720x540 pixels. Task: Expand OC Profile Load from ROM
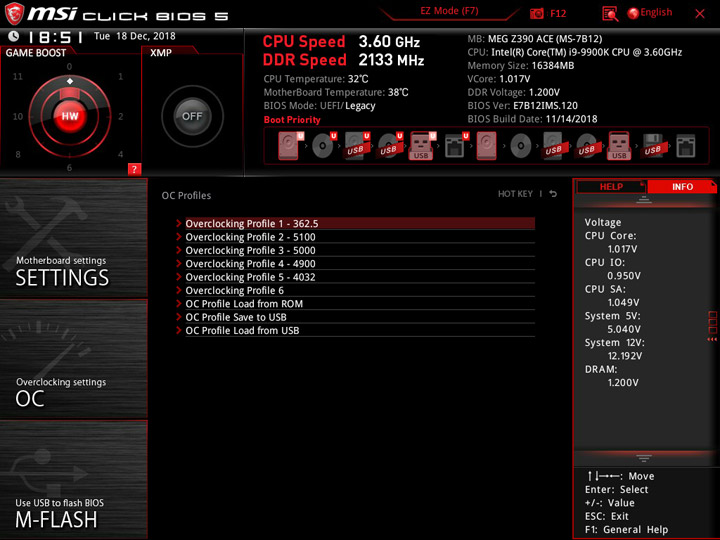coord(360,304)
